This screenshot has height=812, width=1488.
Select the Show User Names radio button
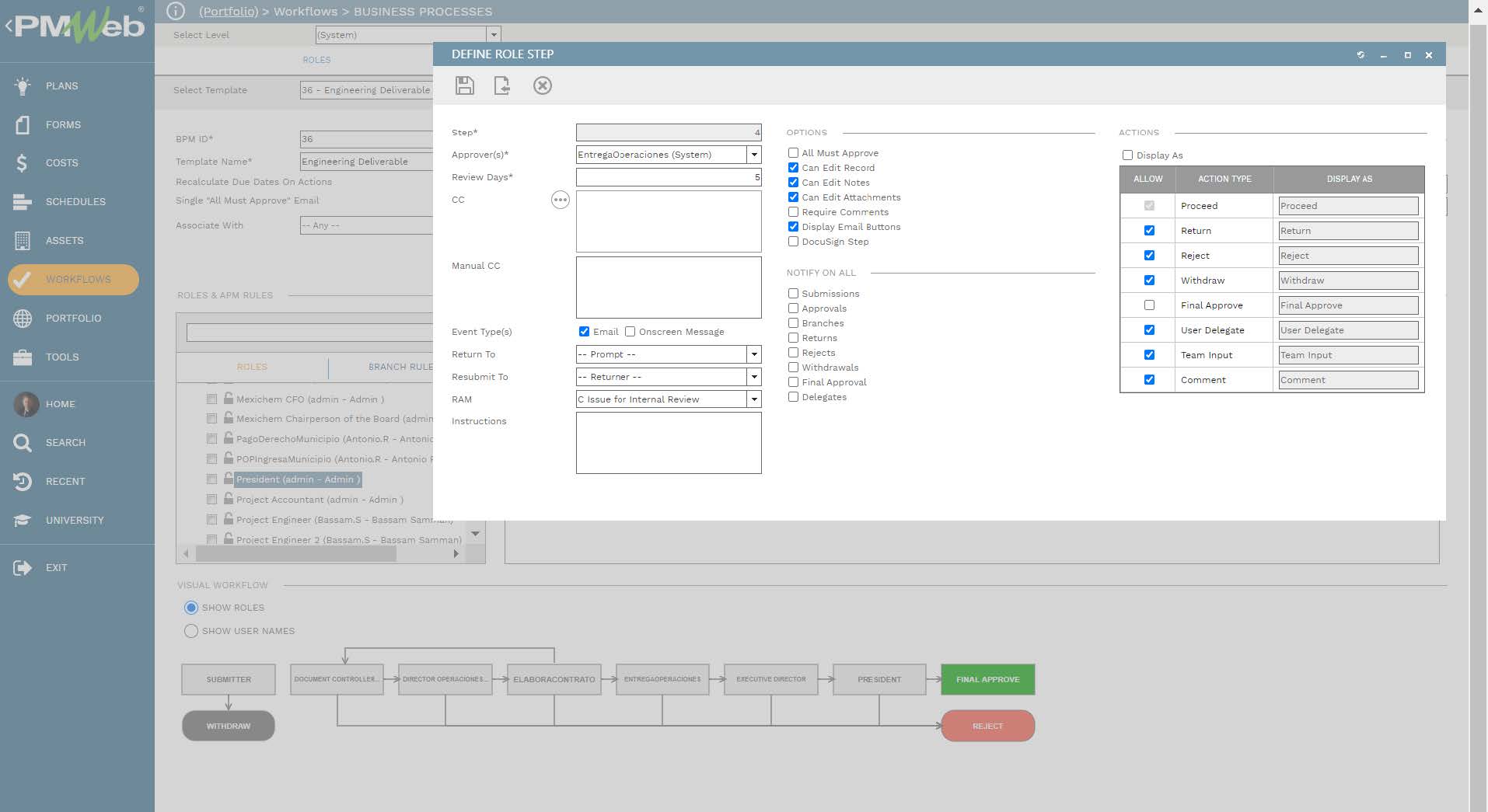(x=191, y=631)
